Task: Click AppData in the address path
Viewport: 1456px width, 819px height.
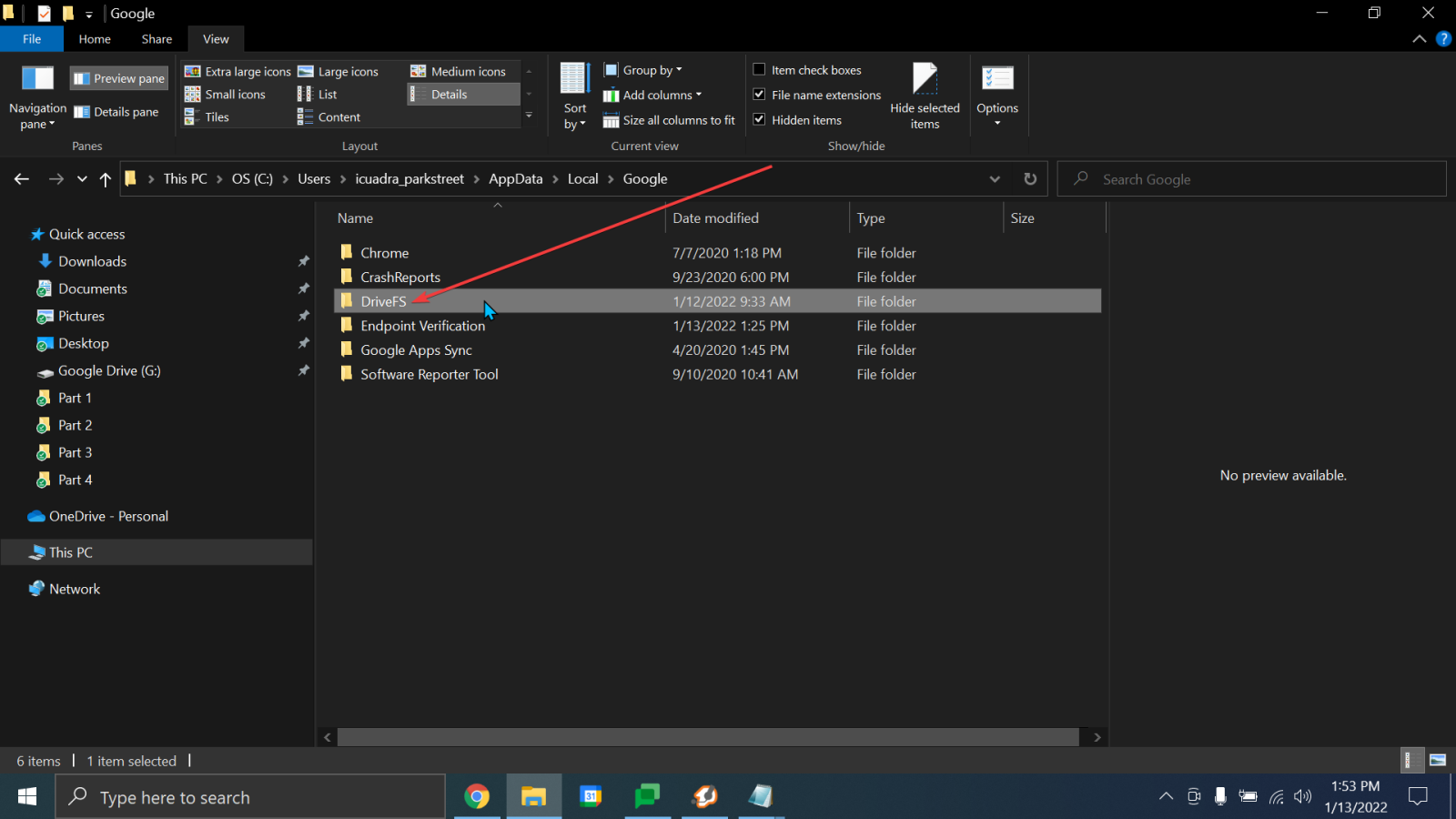Action: [515, 179]
